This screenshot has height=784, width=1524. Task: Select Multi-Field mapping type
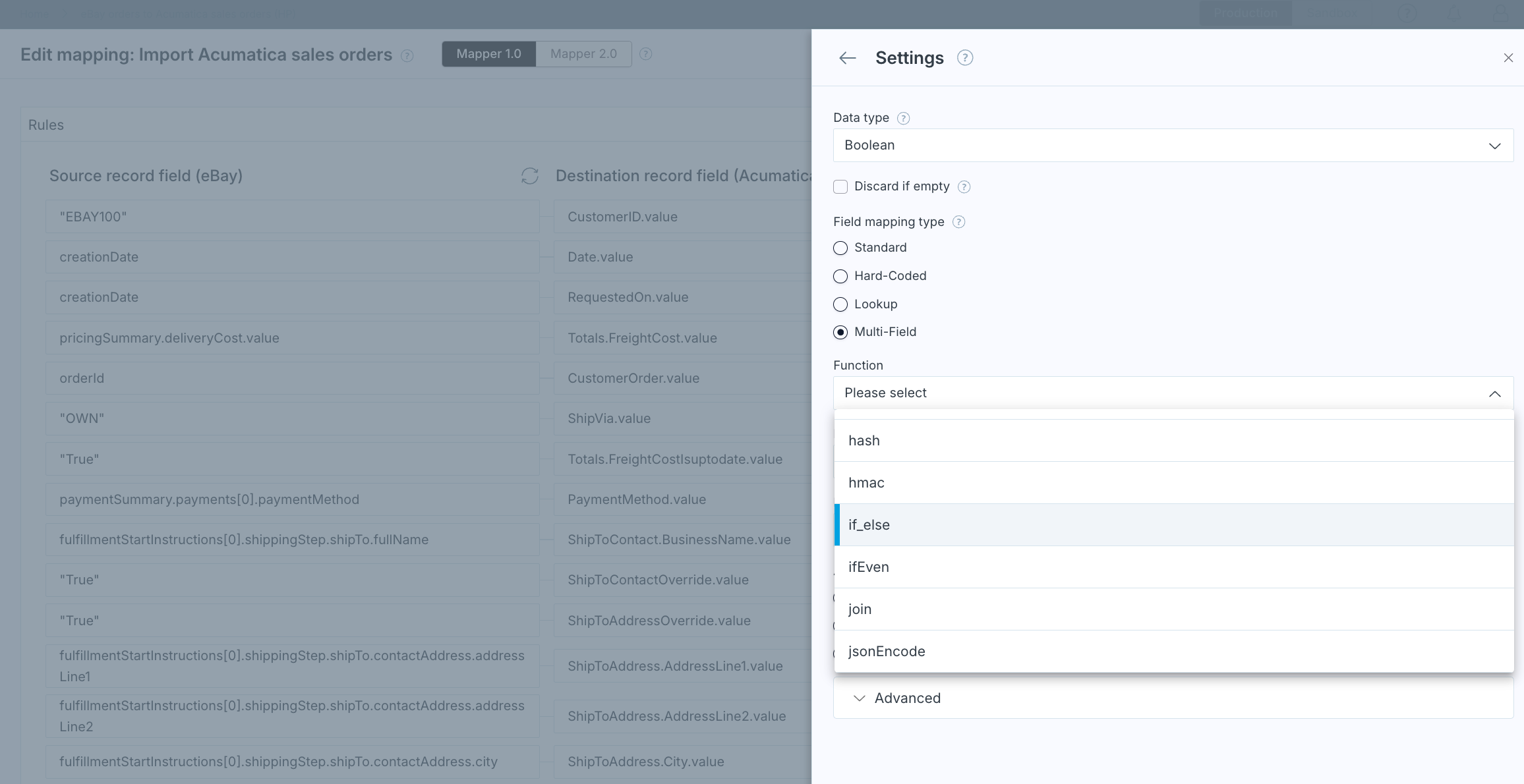840,332
